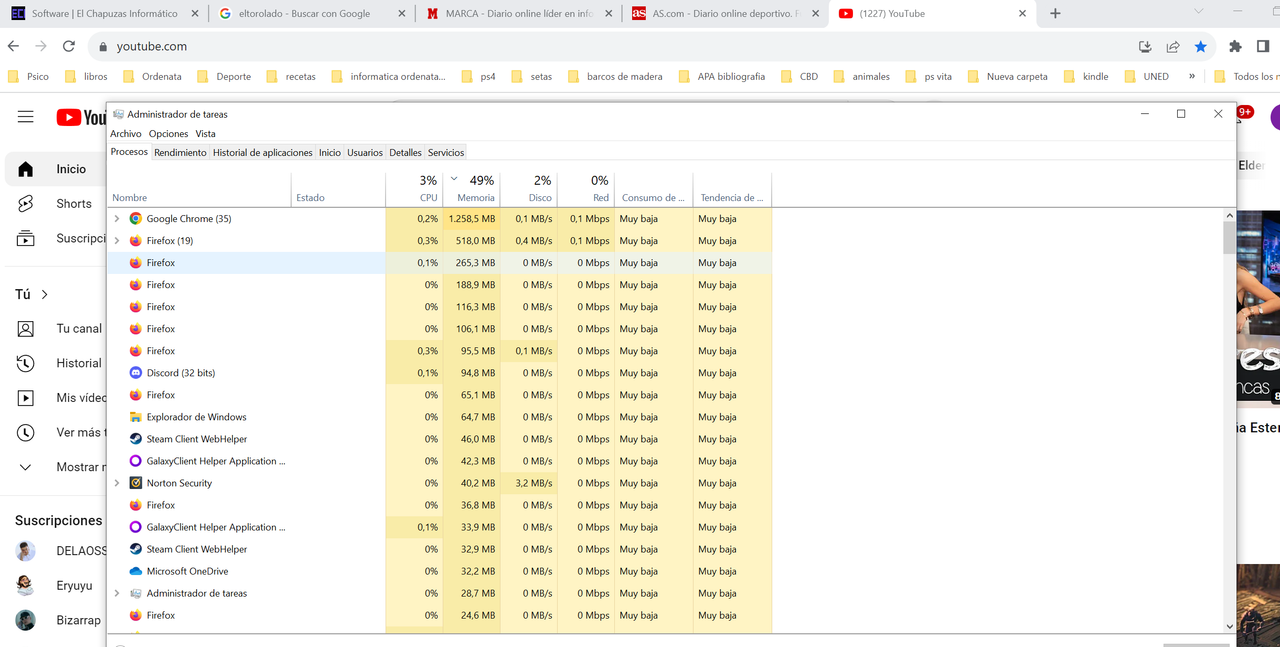Expand Mostrar más in the YouTube sidebar
This screenshot has width=1280, height=647.
click(x=25, y=467)
